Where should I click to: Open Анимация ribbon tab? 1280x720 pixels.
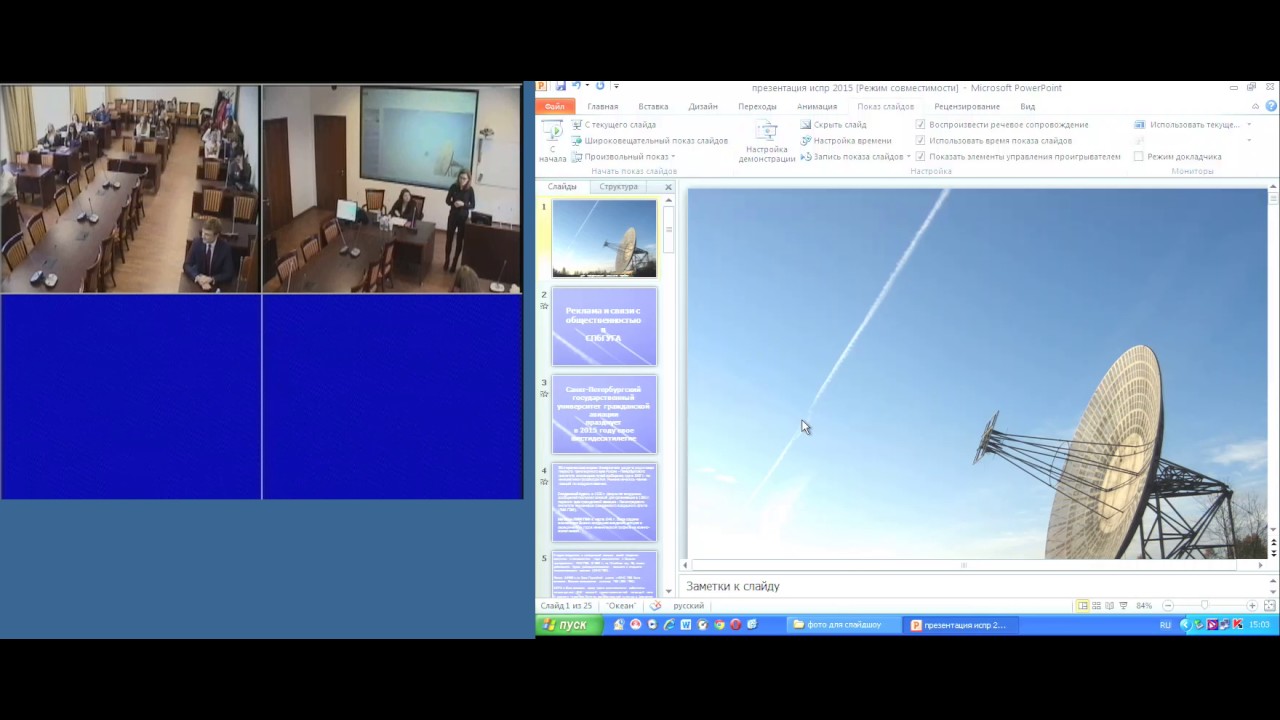pyautogui.click(x=817, y=106)
